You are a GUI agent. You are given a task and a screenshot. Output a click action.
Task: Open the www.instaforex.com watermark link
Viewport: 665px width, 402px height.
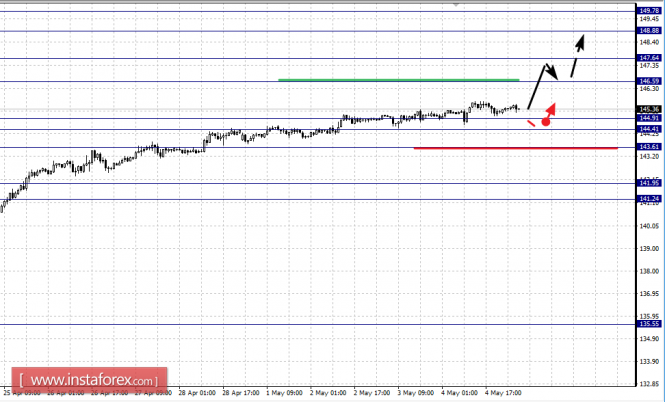click(89, 380)
